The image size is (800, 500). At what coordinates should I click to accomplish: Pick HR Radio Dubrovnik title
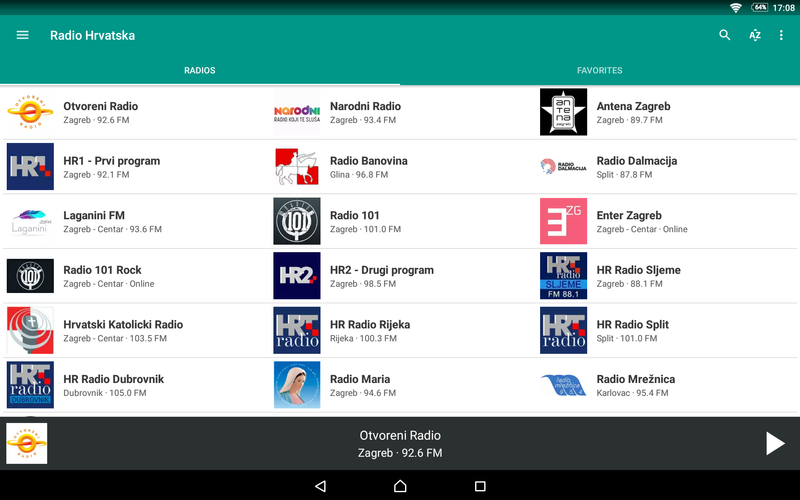pos(113,379)
